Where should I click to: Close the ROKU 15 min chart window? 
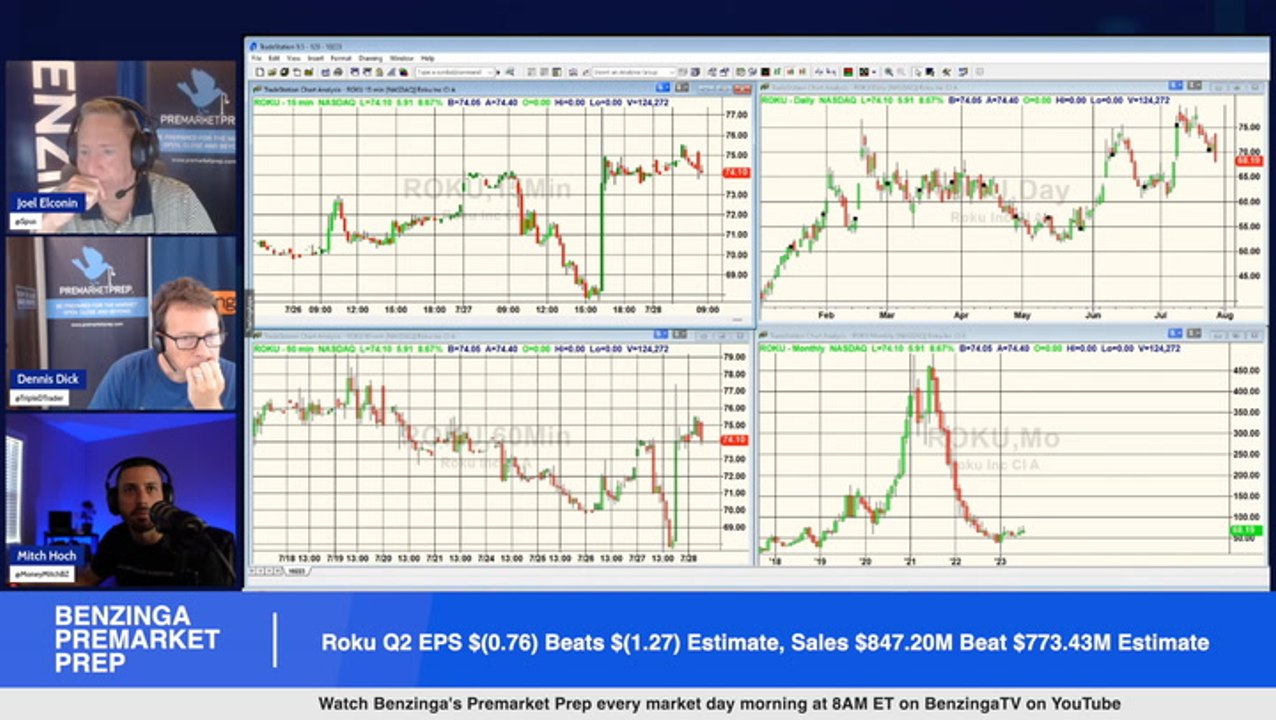742,89
